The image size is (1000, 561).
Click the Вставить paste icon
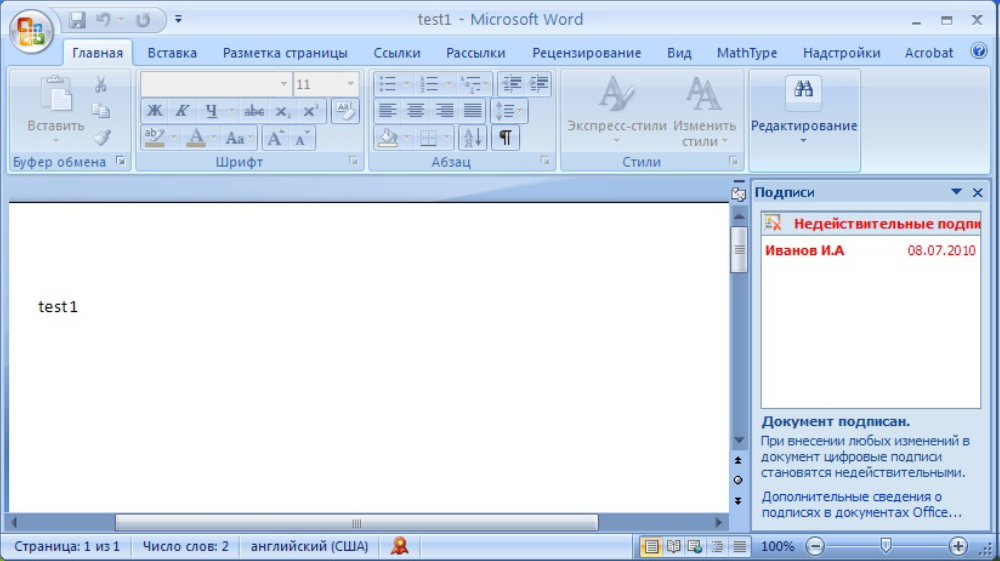coord(56,94)
